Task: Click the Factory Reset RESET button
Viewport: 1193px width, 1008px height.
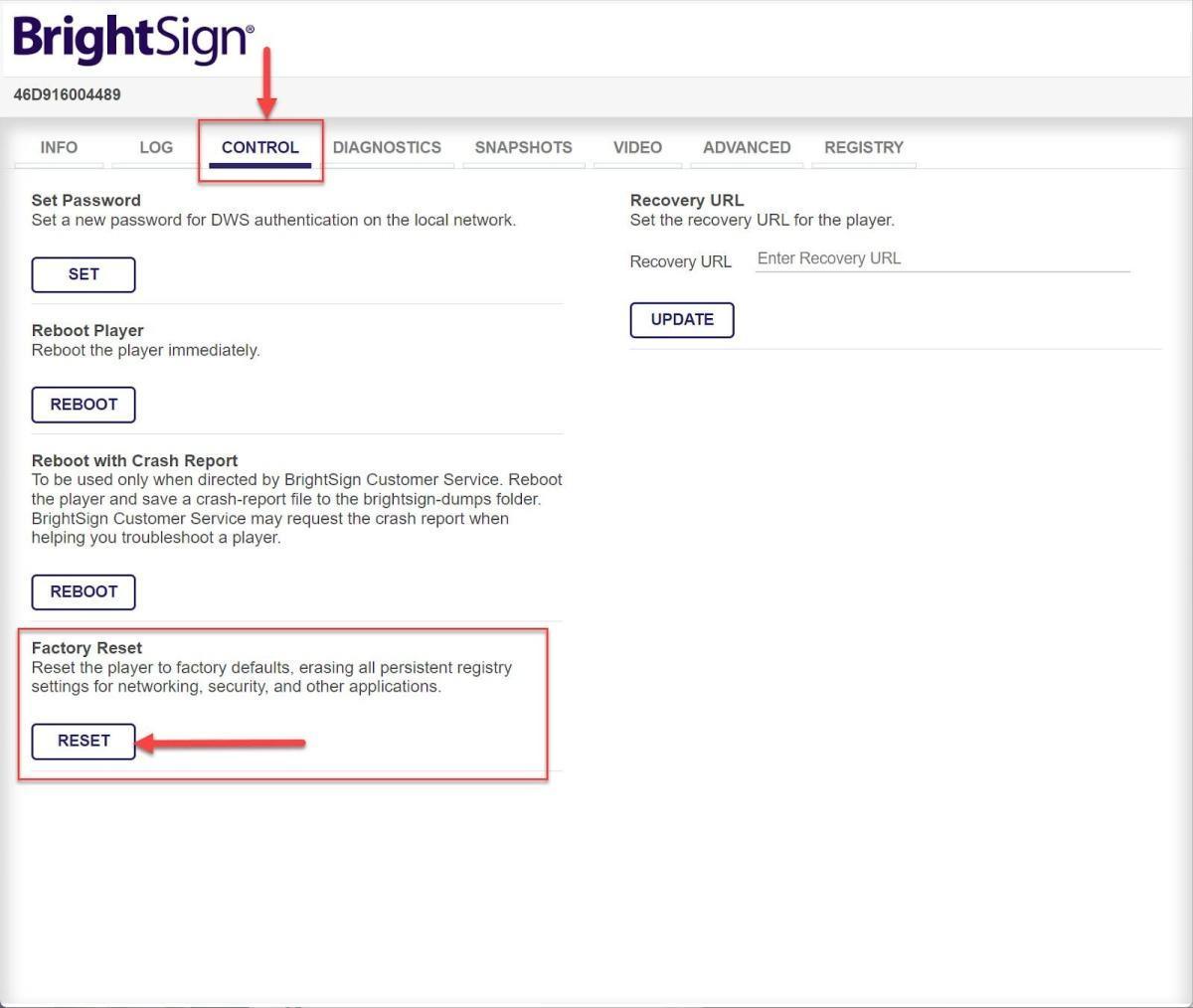Action: (84, 741)
